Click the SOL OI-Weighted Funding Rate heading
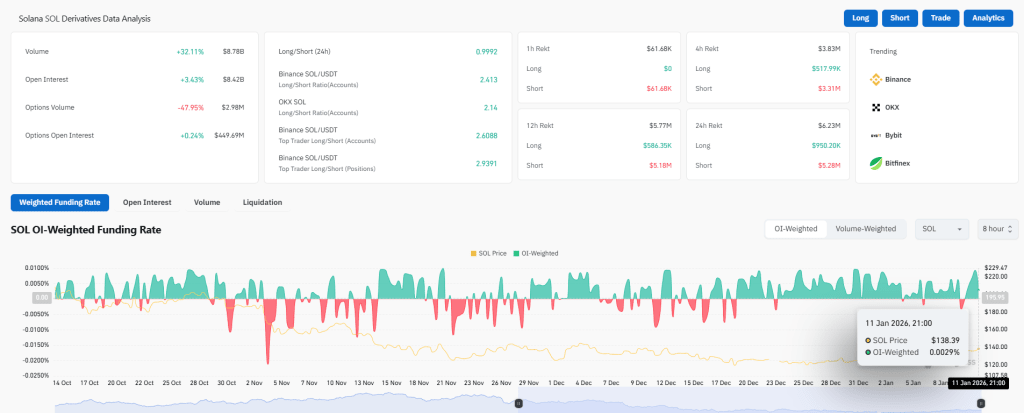 [x=86, y=230]
